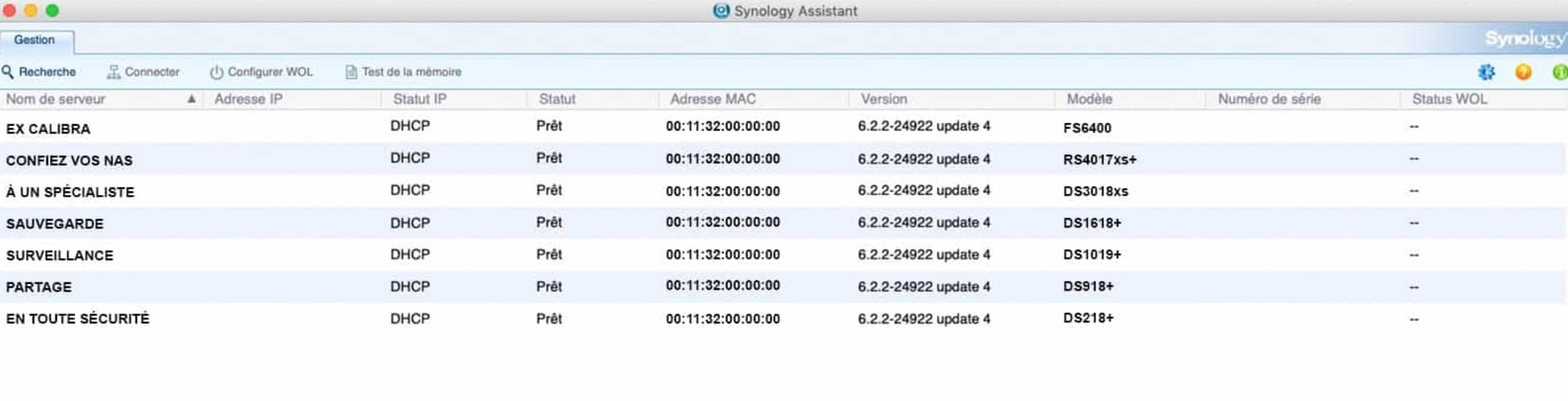
Task: Click model DS3018xs cell
Action: [1095, 191]
